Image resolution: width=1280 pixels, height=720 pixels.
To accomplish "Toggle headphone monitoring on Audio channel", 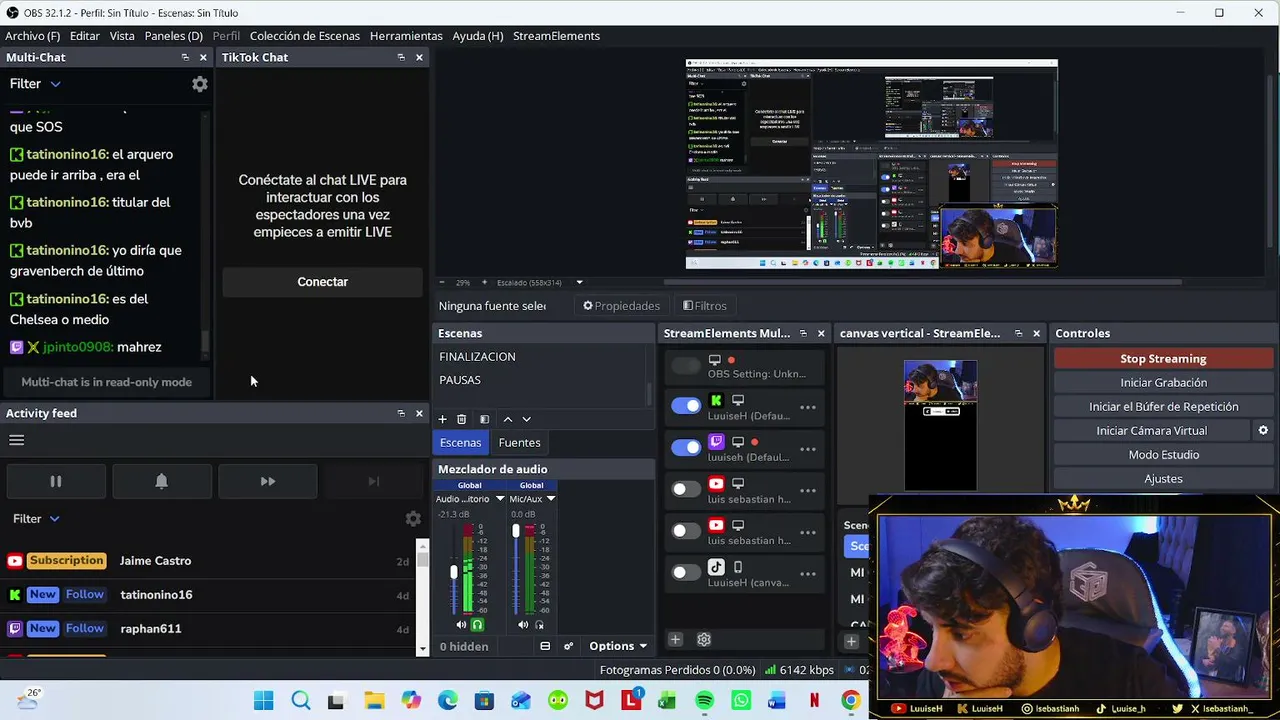I will 477,625.
